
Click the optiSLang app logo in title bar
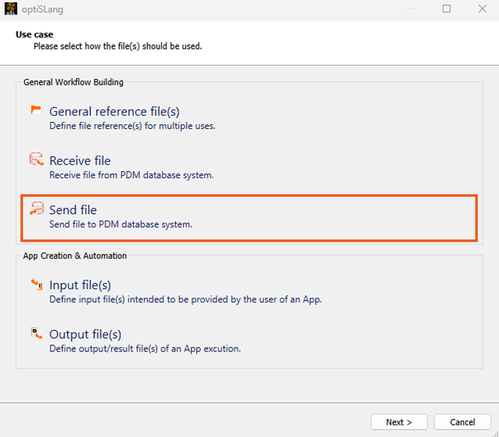tap(11, 9)
